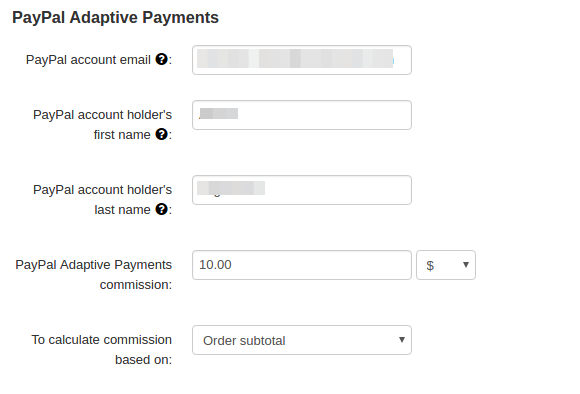This screenshot has width=580, height=394.
Task: Show help icon for holder's first name
Action: [162, 134]
